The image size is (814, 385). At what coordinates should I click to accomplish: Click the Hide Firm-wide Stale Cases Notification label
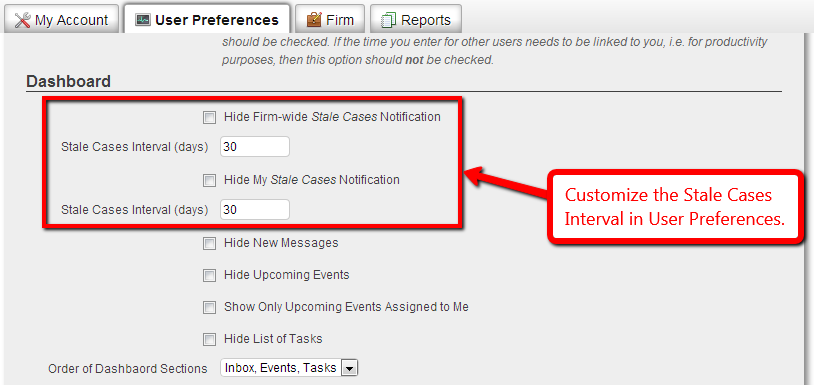click(332, 117)
